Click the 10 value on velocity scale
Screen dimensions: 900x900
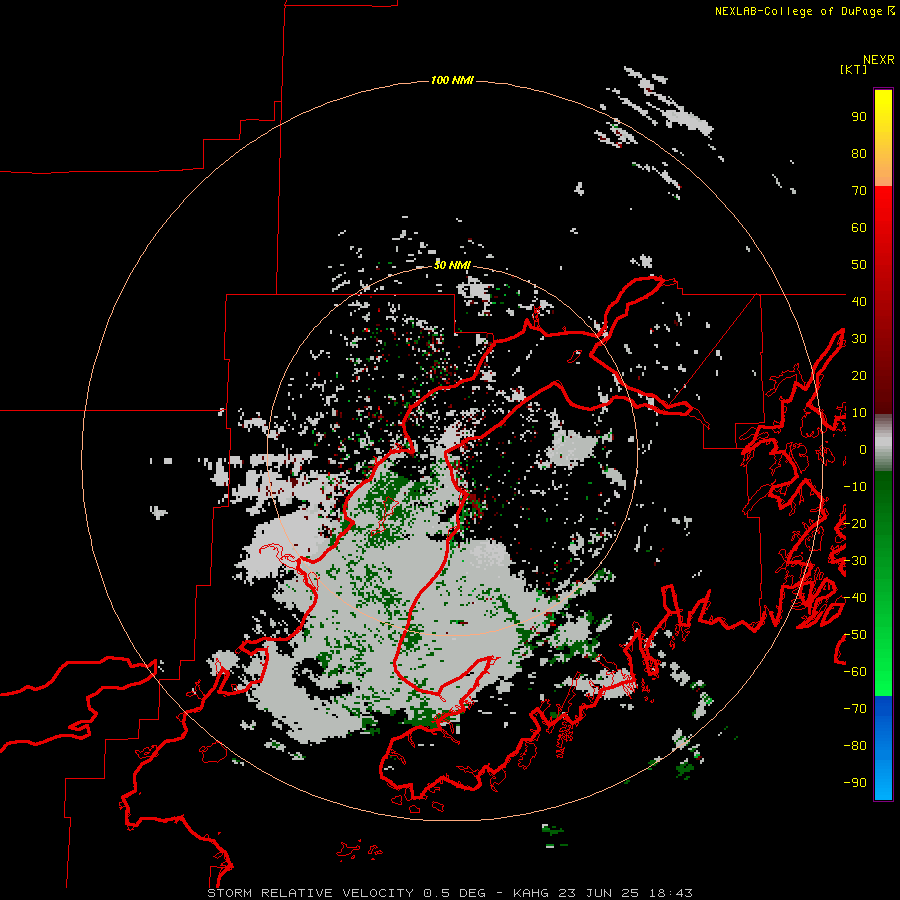pos(859,413)
